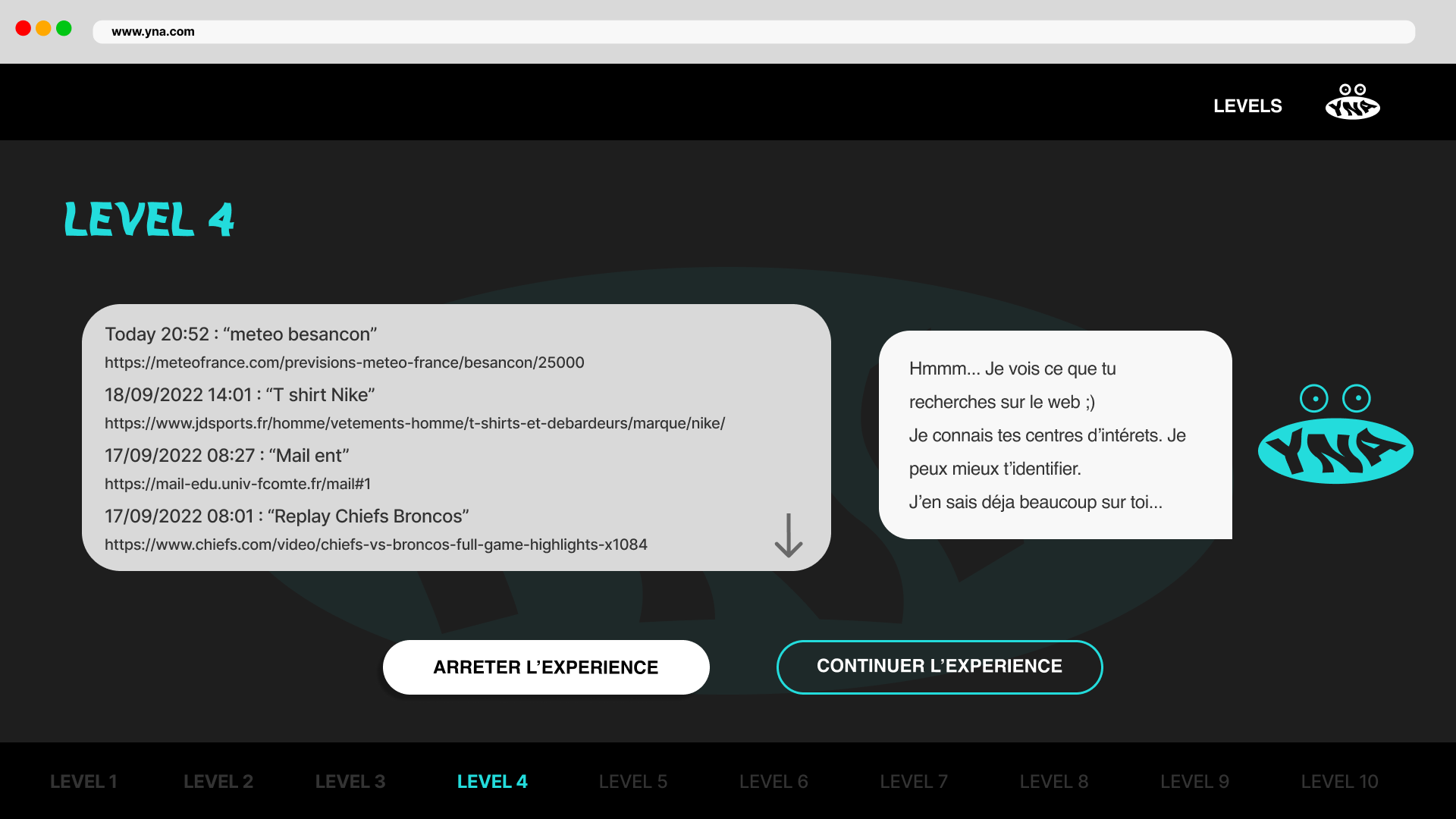Image resolution: width=1456 pixels, height=819 pixels.
Task: Click ARRETER L'EXPERIENCE button
Action: click(546, 667)
